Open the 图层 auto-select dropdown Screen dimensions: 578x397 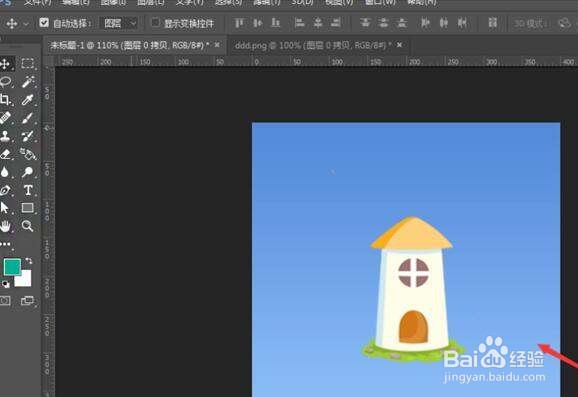pyautogui.click(x=119, y=24)
